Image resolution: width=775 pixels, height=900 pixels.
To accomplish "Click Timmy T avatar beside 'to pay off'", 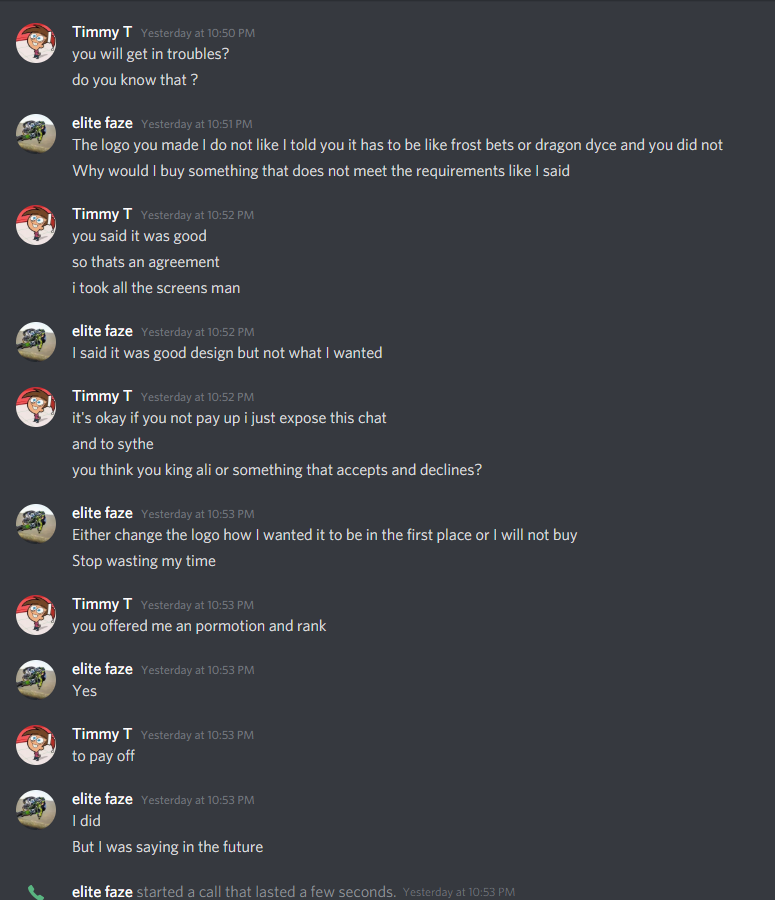I will (36, 745).
